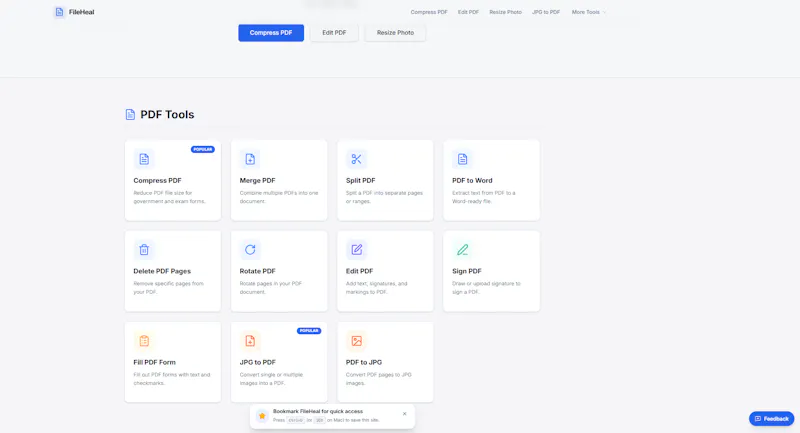Click 'Remove specific pages from' description
The height and width of the screenshot is (433, 800).
168,288
